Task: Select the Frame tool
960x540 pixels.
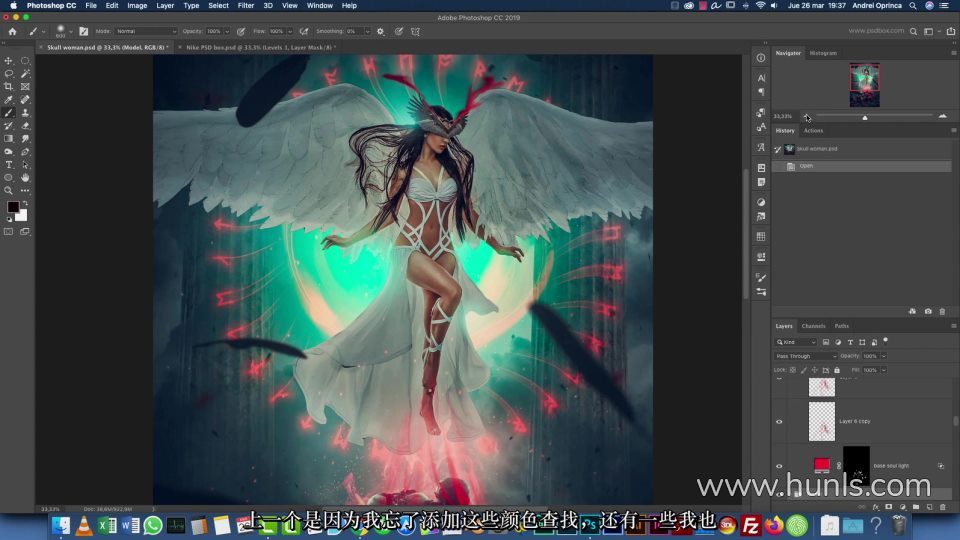Action: tap(25, 86)
